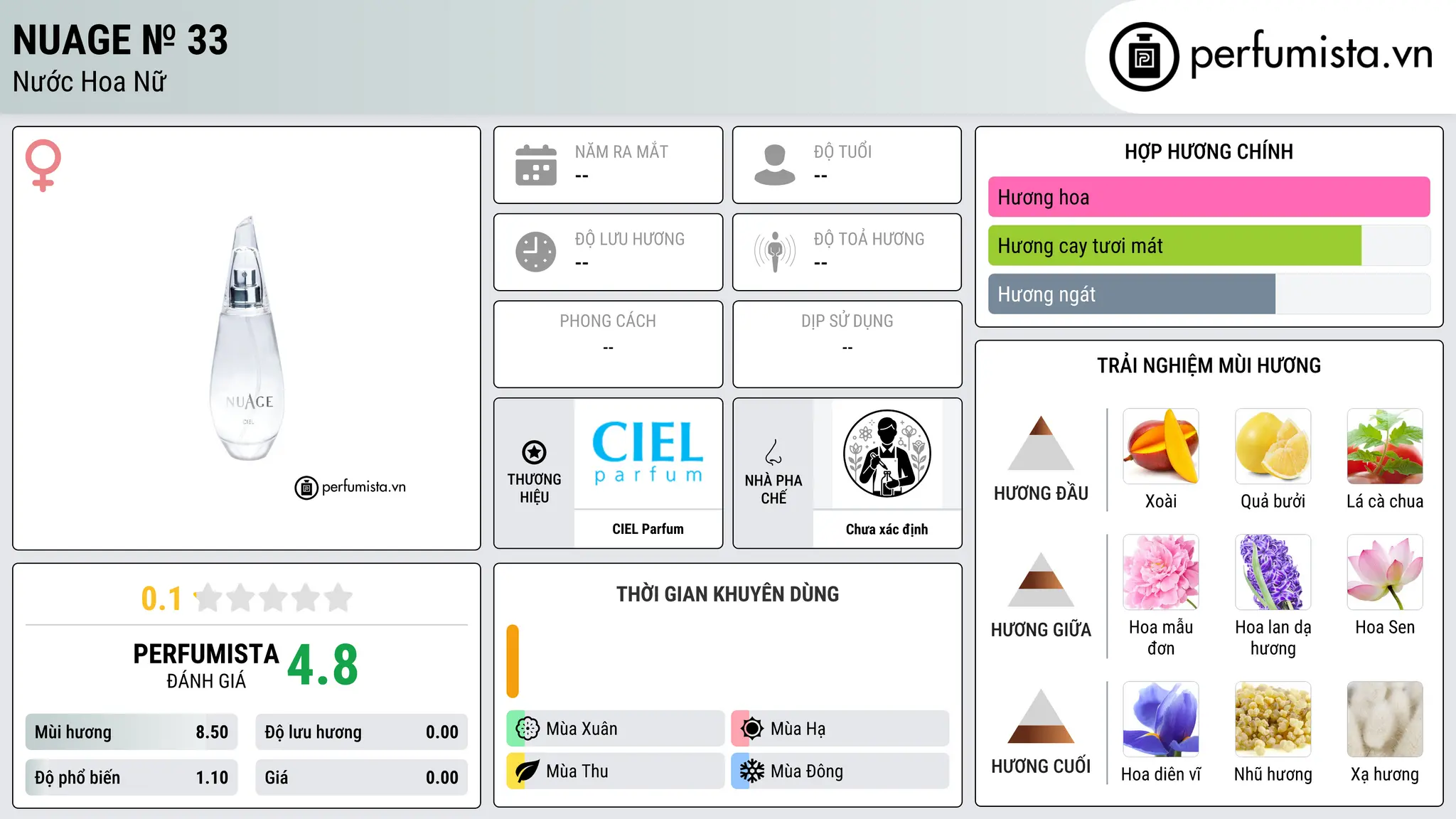Open the Hoa diên vĩ note image
Image resolution: width=1456 pixels, height=819 pixels.
click(1161, 719)
